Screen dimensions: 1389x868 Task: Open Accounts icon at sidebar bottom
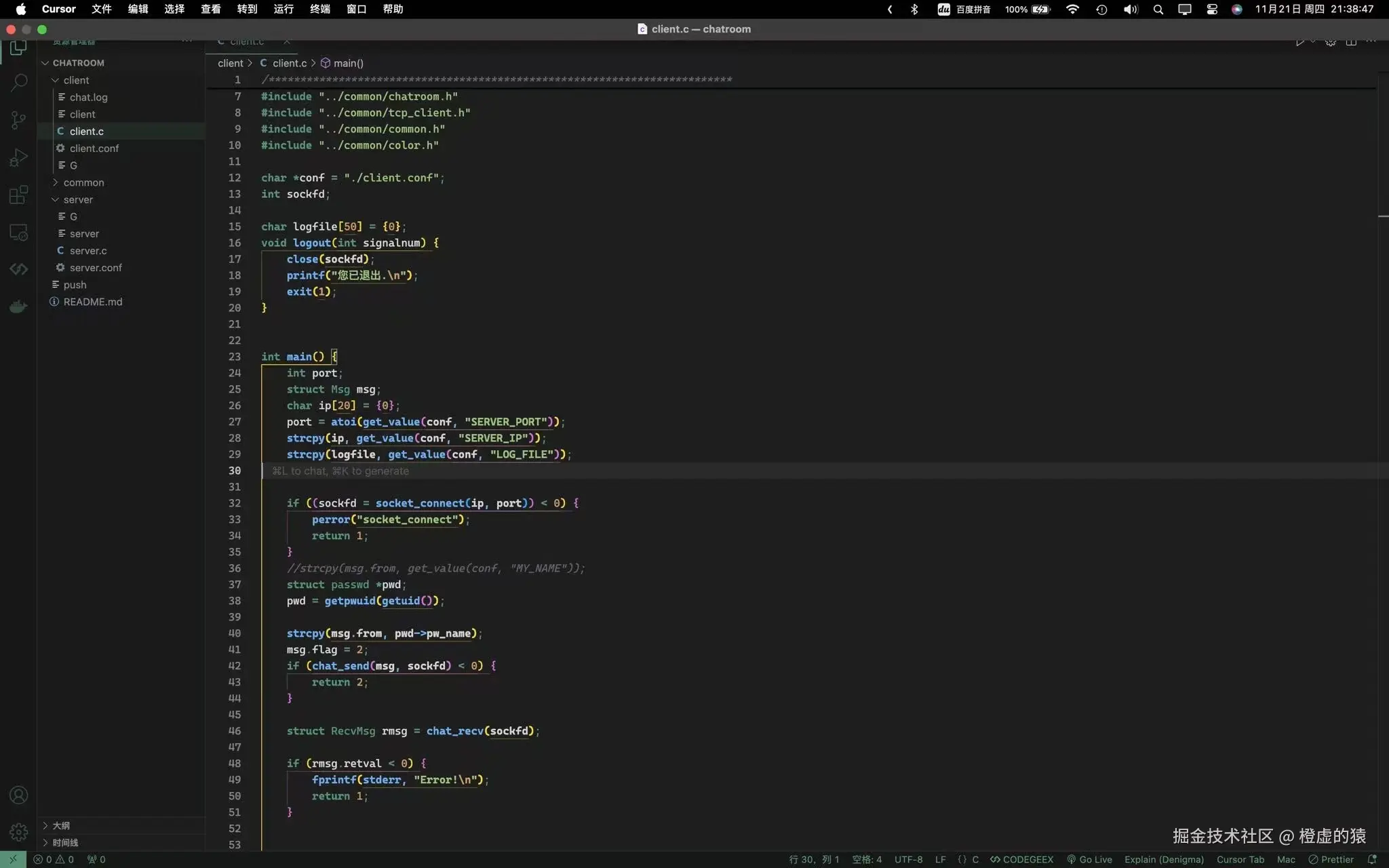18,795
